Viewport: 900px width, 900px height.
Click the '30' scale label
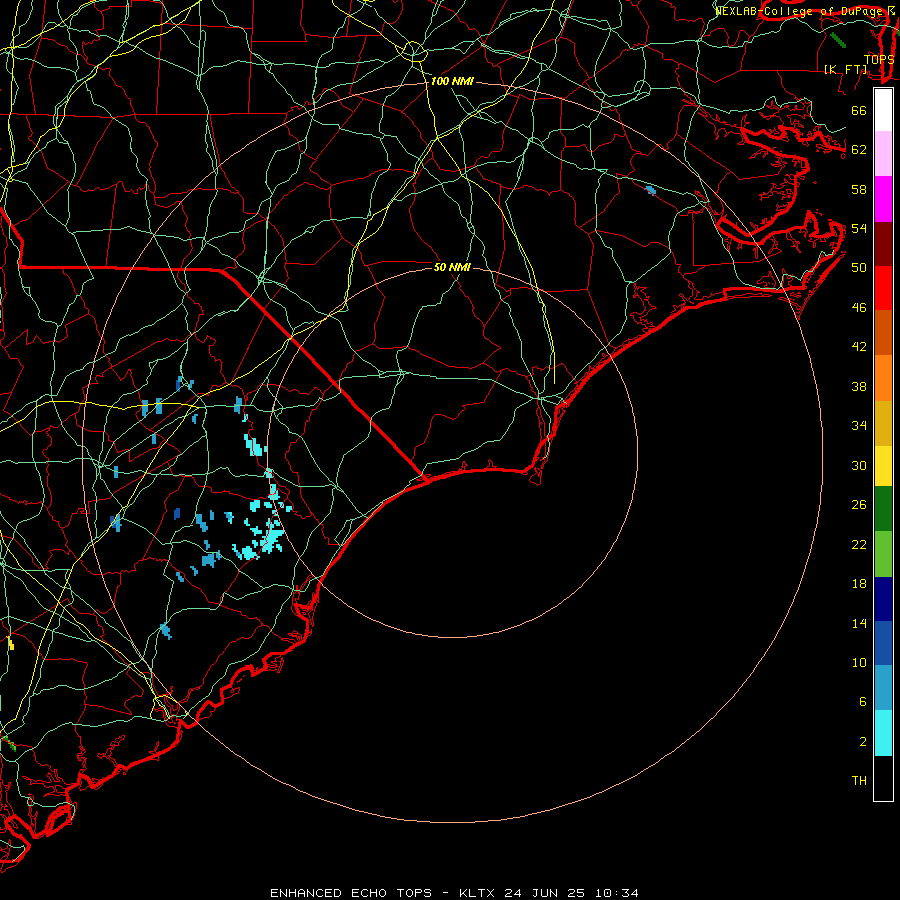pyautogui.click(x=859, y=465)
